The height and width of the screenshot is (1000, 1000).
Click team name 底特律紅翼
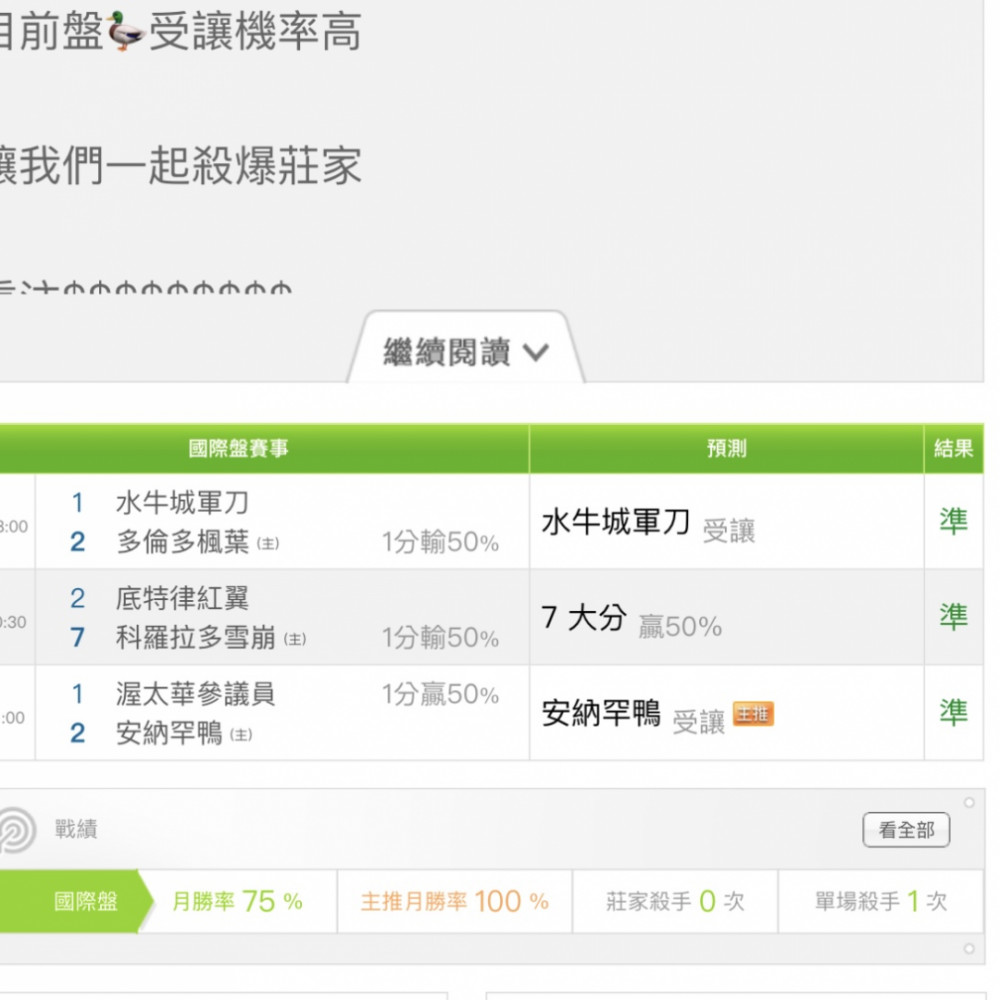pos(182,598)
